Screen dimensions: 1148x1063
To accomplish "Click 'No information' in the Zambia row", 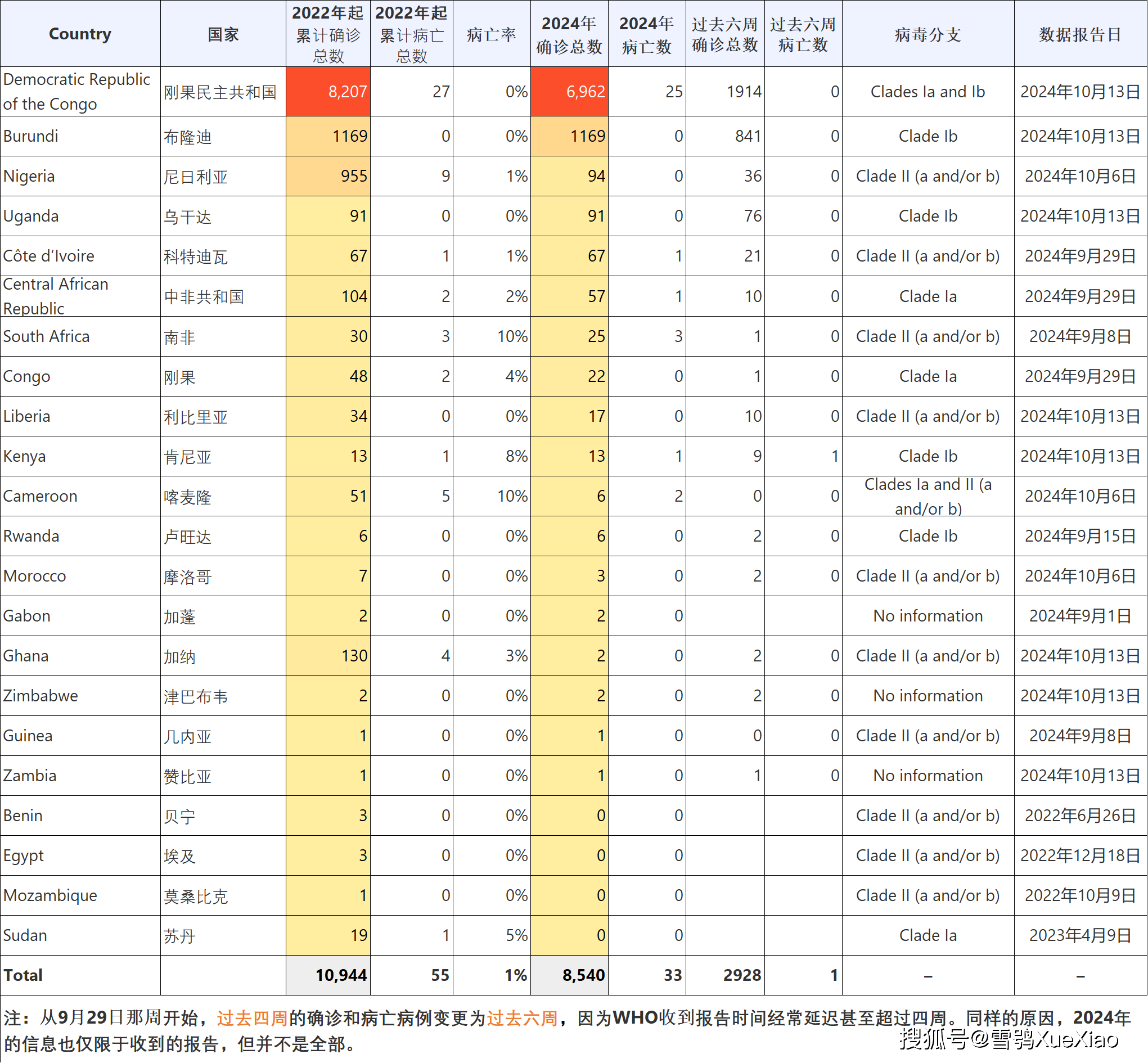I will click(x=928, y=776).
